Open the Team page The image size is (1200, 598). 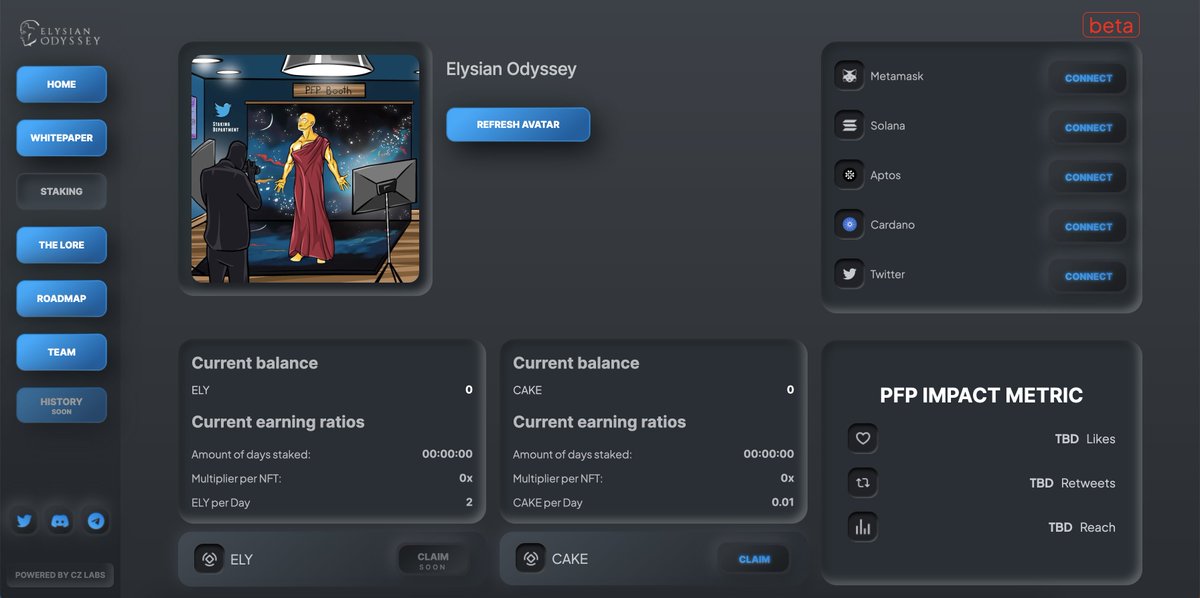tap(61, 352)
